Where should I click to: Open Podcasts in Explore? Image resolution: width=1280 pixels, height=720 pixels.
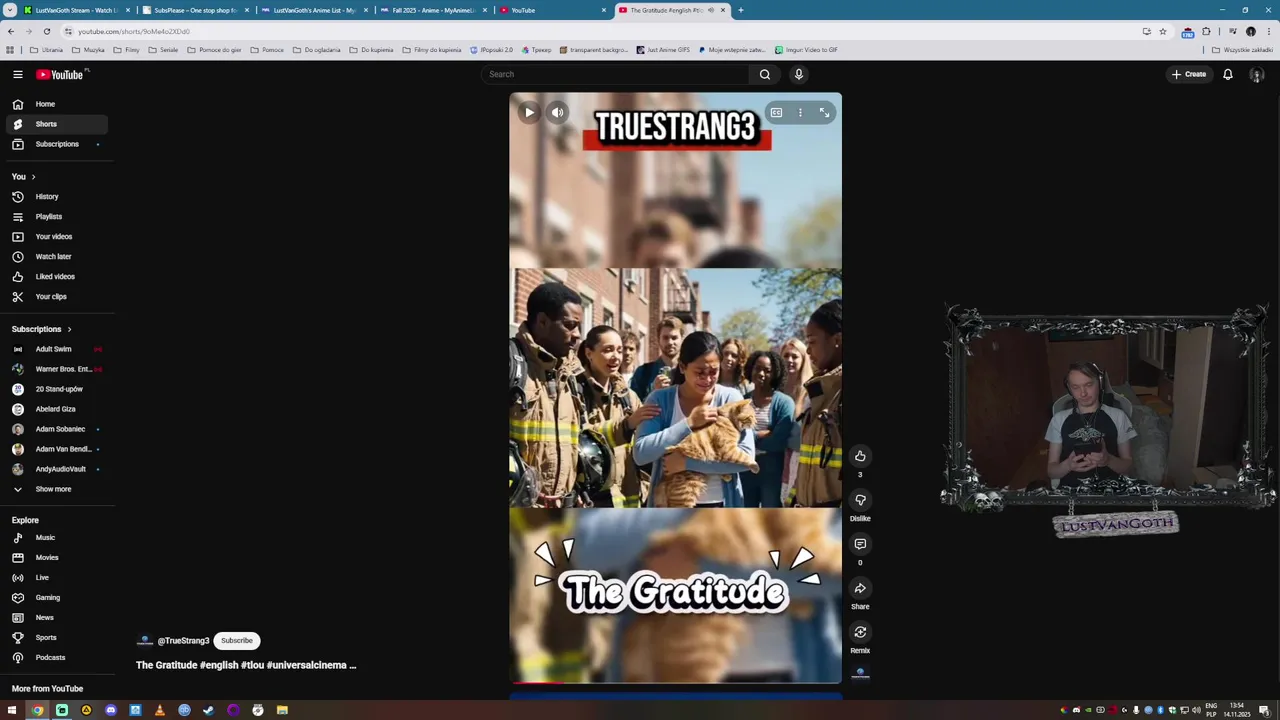56,658
